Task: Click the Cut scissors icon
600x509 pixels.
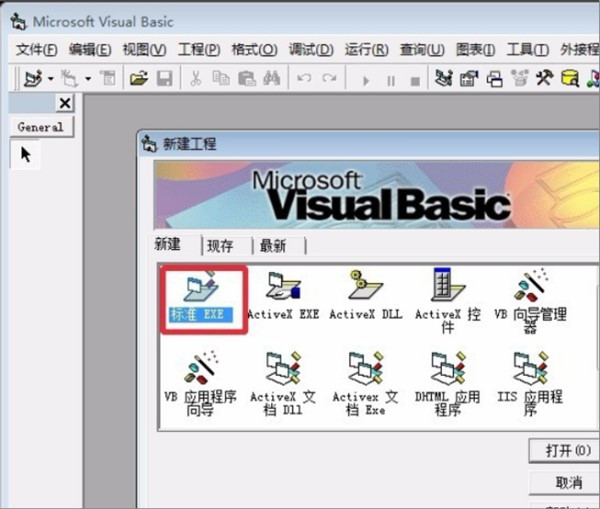Action: point(196,79)
